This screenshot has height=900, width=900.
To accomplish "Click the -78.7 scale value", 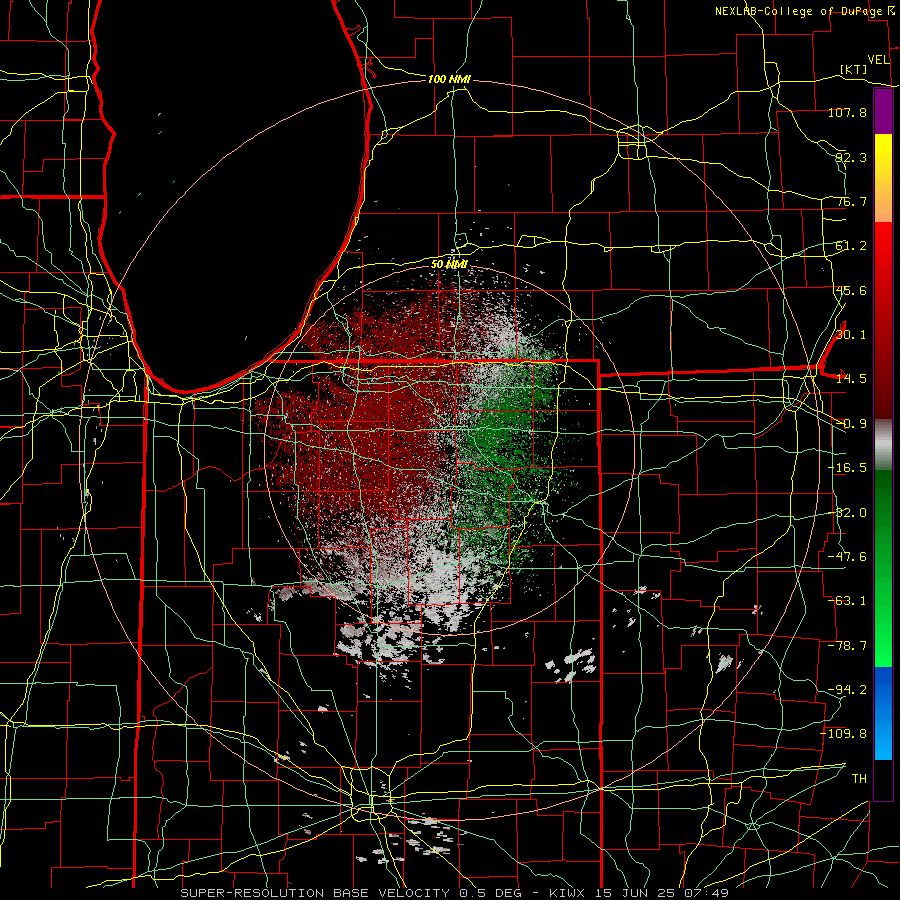I will coord(847,646).
